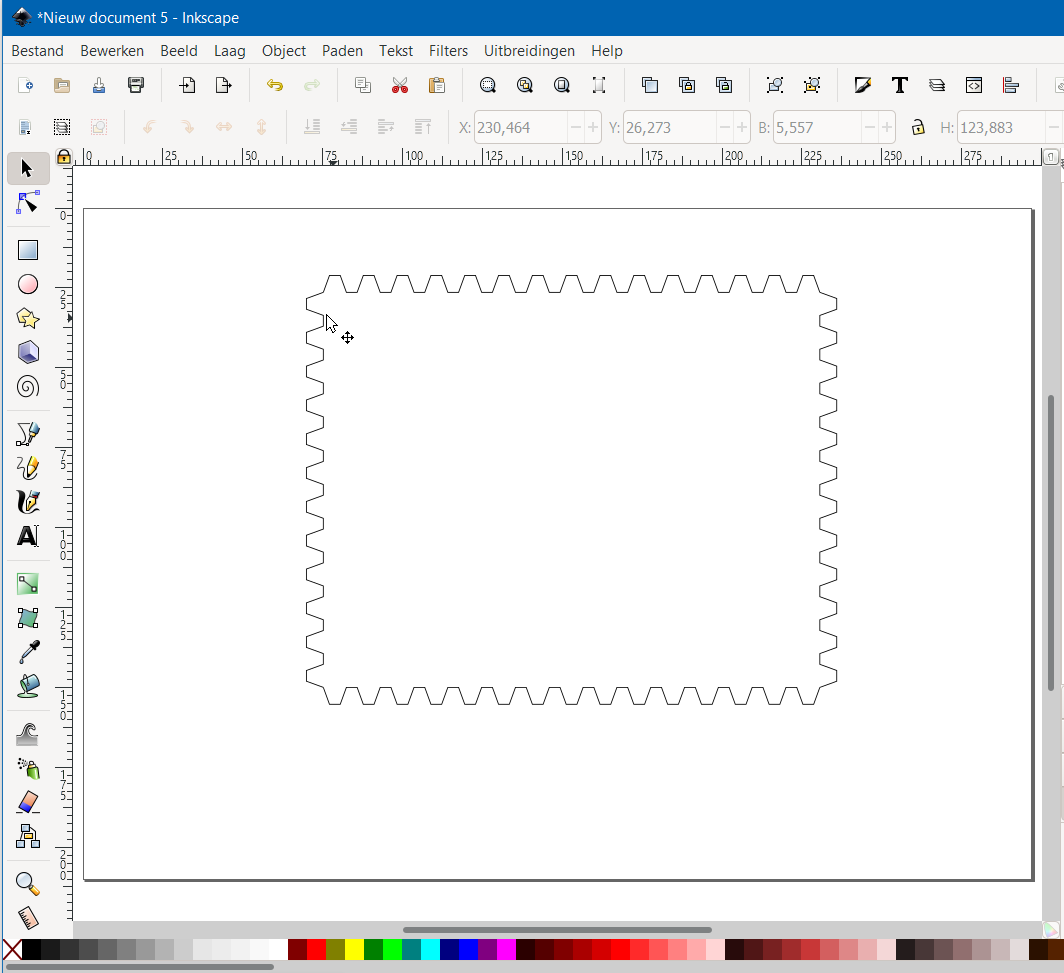
Task: Open the Uitbreidingen menu
Action: coord(529,51)
